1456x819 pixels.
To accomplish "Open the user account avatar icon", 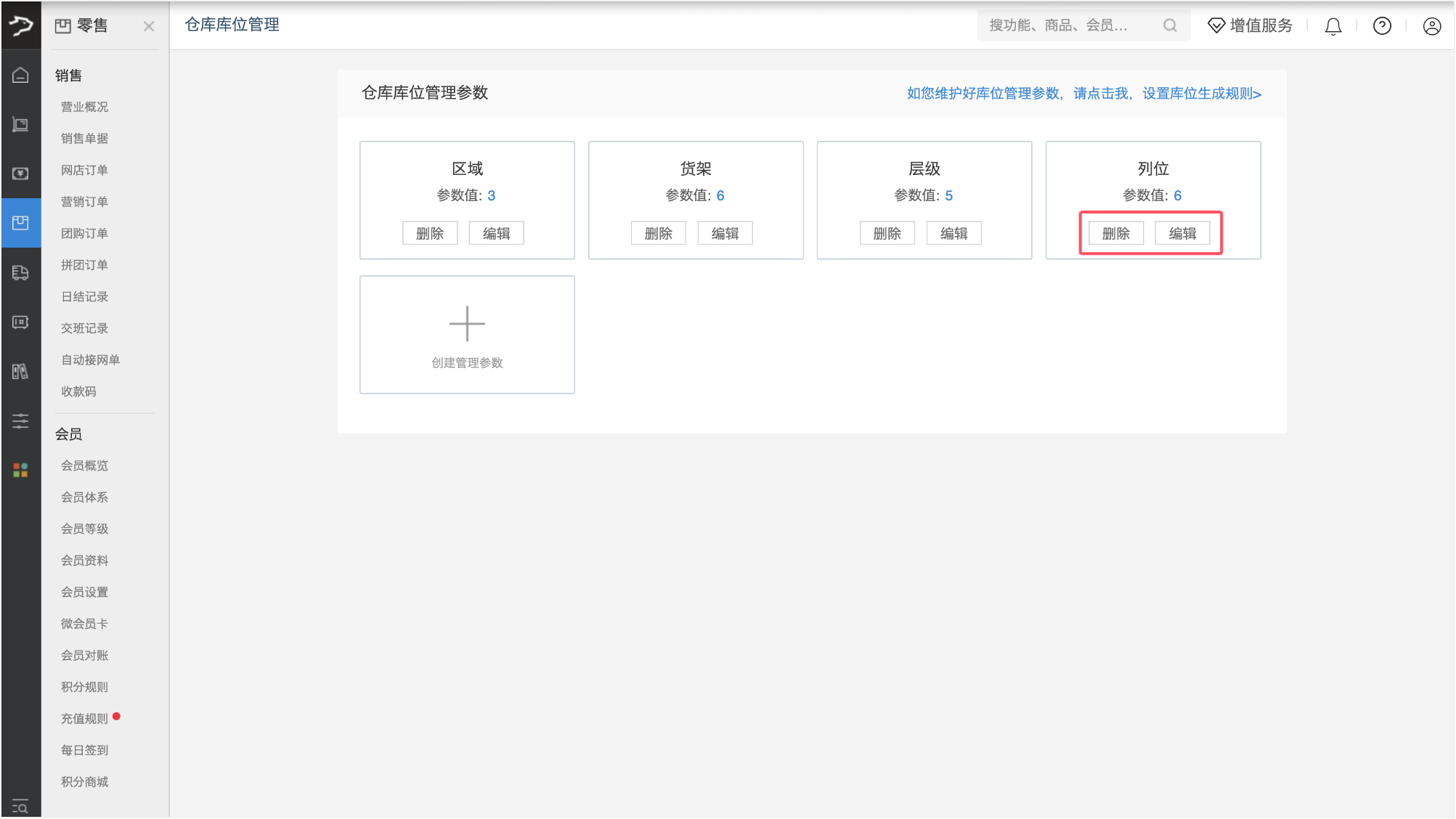I will pos(1431,25).
